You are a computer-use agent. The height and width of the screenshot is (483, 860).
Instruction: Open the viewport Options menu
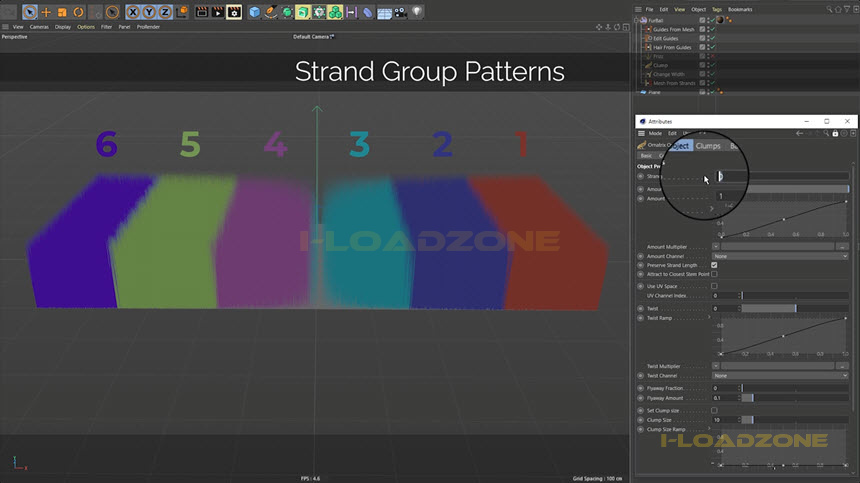[86, 27]
